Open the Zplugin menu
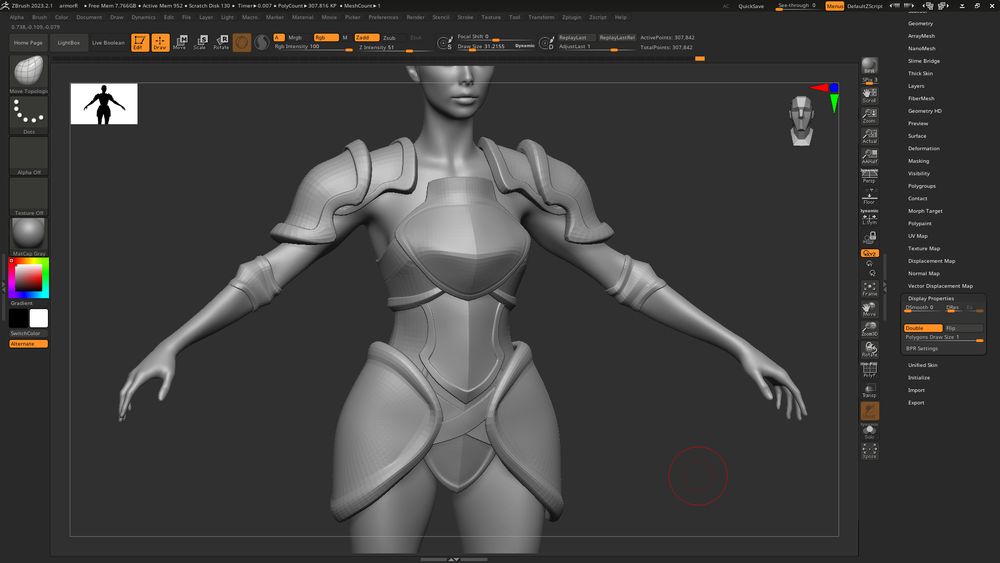 (x=571, y=17)
